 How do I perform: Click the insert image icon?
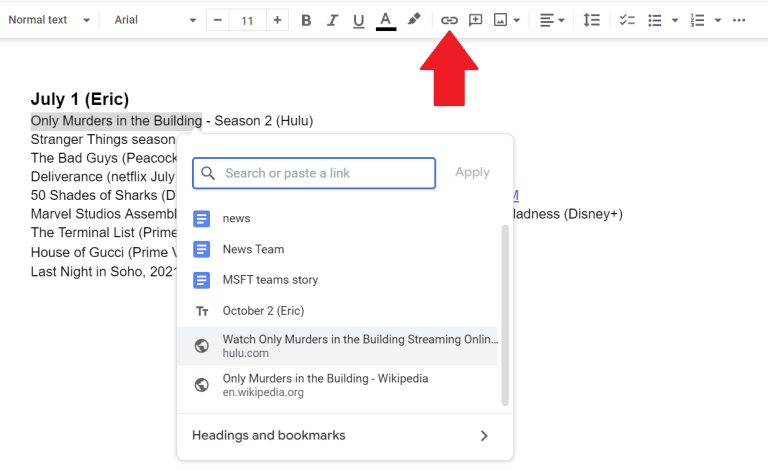click(x=500, y=20)
